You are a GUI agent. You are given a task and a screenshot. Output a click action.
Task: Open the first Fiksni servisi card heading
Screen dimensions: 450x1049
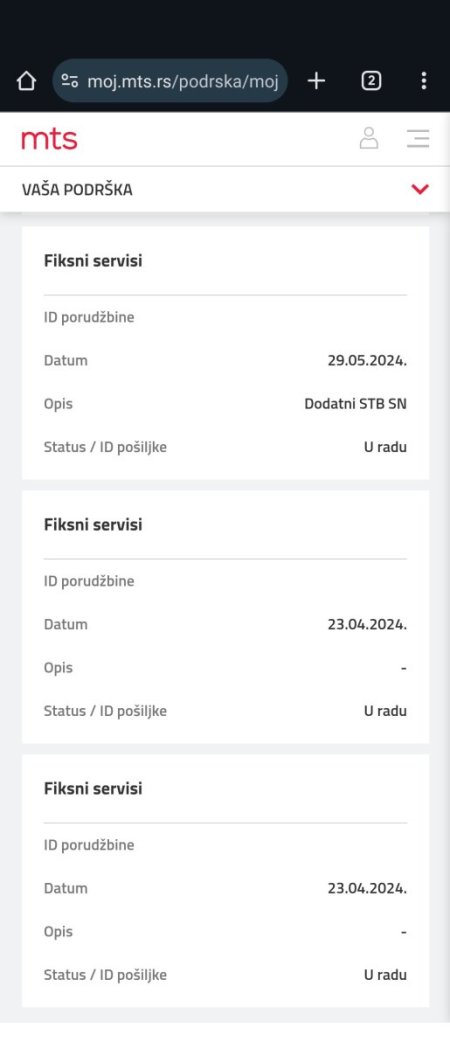coord(93,261)
